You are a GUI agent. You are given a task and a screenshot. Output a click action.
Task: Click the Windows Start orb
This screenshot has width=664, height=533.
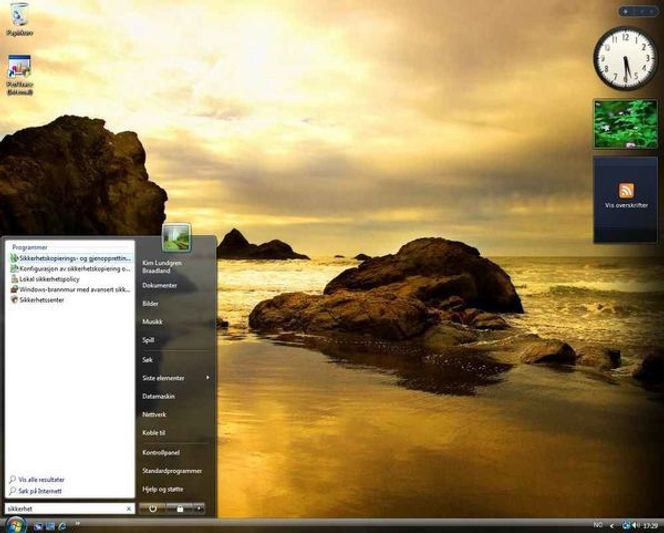(14, 525)
